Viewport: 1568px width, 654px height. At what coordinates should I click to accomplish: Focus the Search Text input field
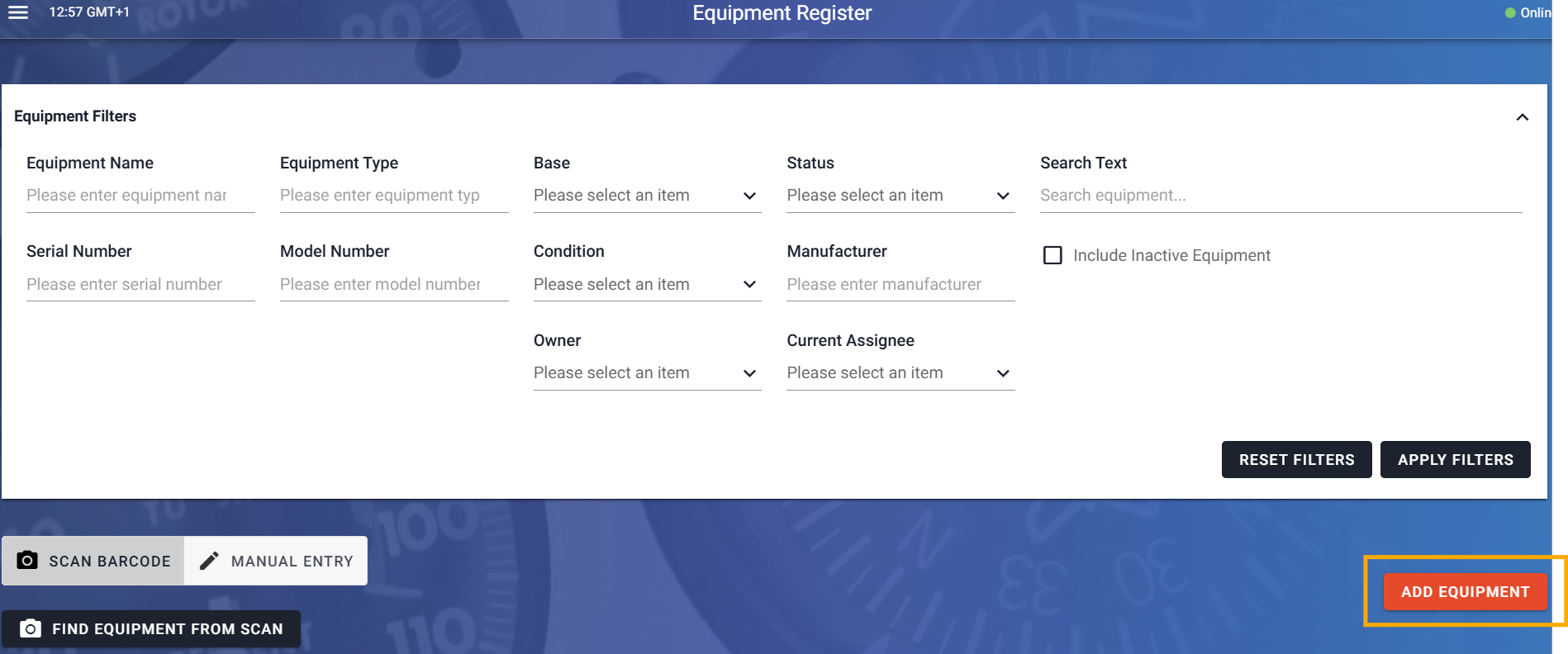[x=1280, y=196]
